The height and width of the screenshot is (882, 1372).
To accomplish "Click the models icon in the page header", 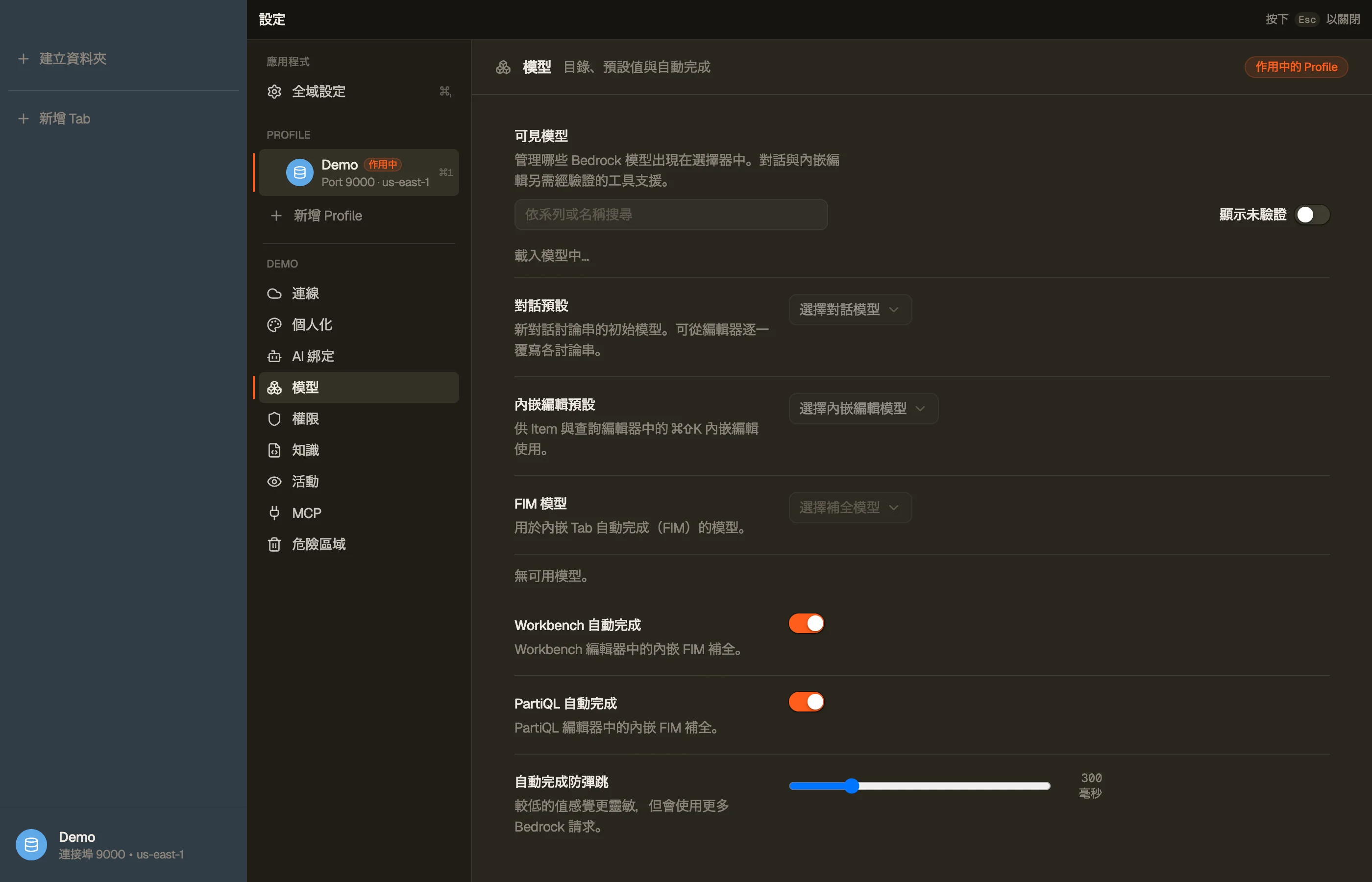I will point(503,67).
